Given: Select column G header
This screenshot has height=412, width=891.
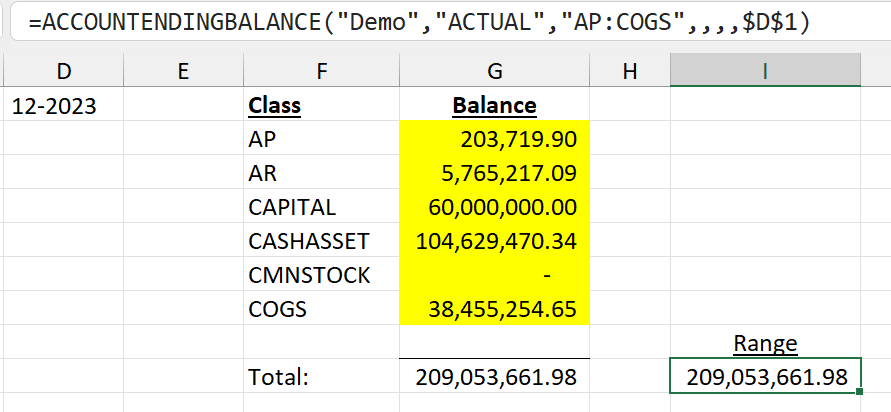Looking at the screenshot, I should coord(494,70).
